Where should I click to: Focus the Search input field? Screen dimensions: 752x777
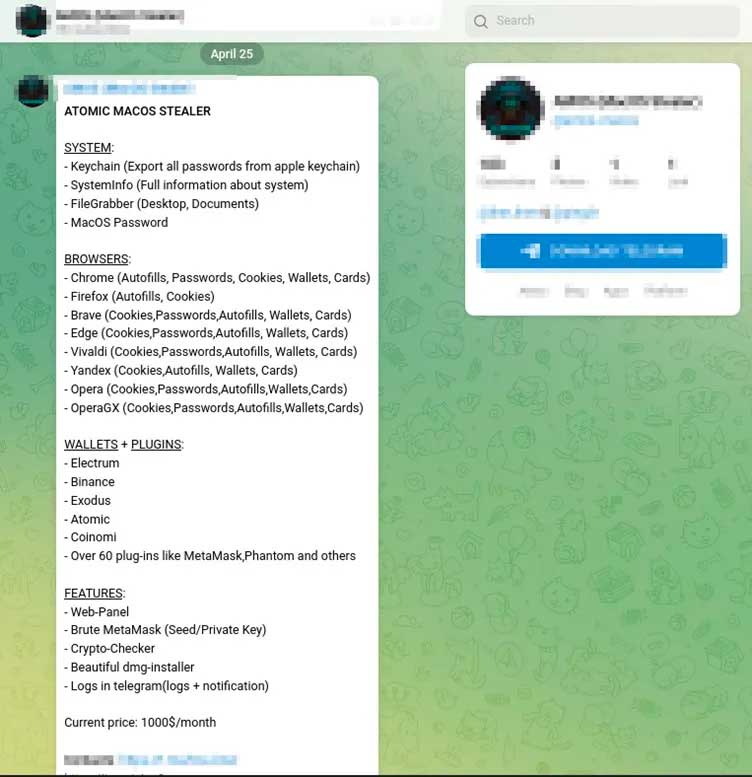[x=602, y=21]
